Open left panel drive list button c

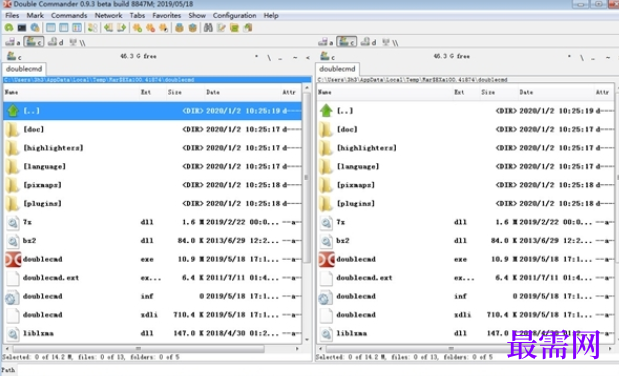tap(14, 56)
